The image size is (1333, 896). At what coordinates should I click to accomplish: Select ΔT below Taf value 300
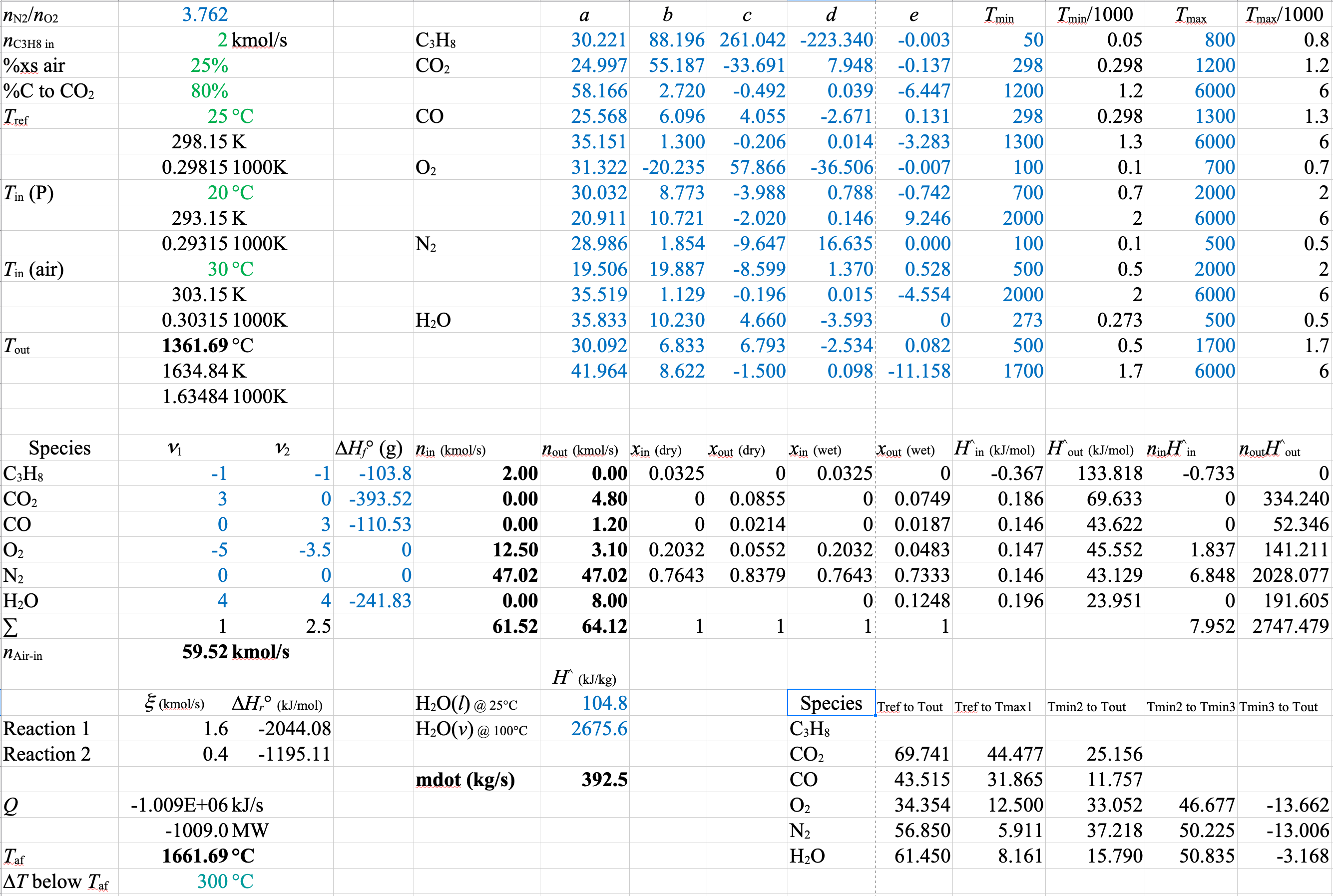[x=212, y=881]
